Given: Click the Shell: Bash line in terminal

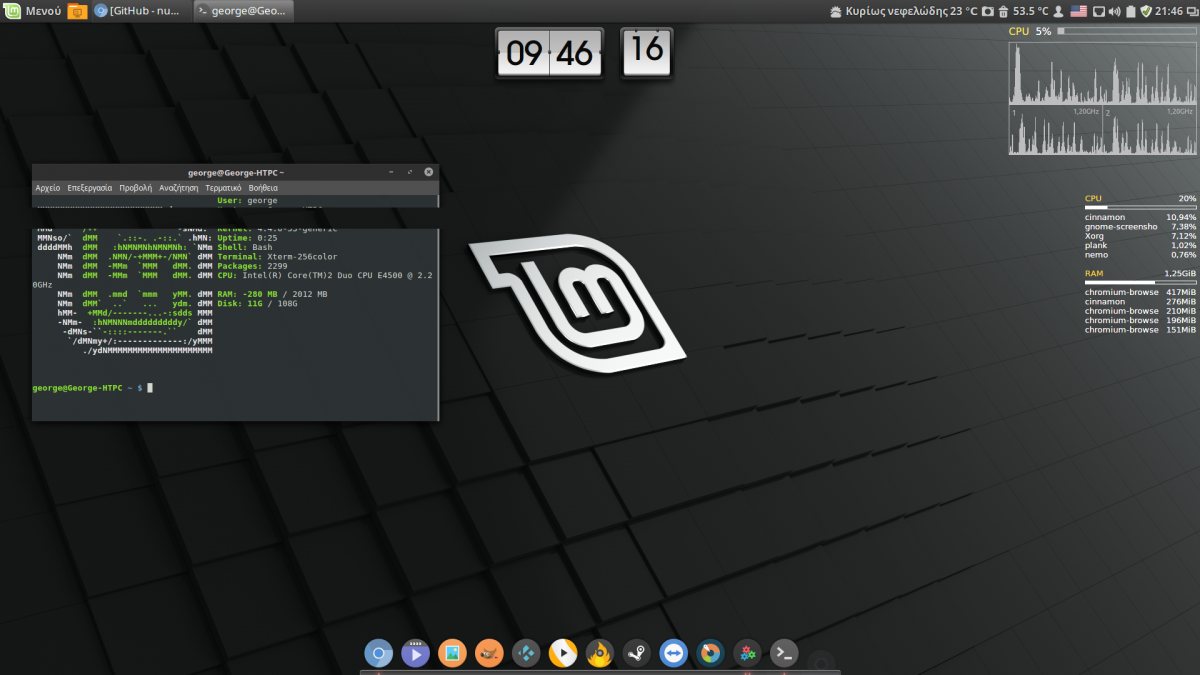Looking at the screenshot, I should 245,247.
